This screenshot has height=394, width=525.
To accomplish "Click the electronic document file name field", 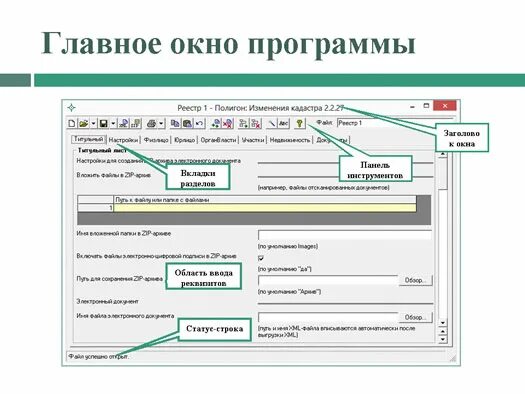I will click(x=328, y=317).
